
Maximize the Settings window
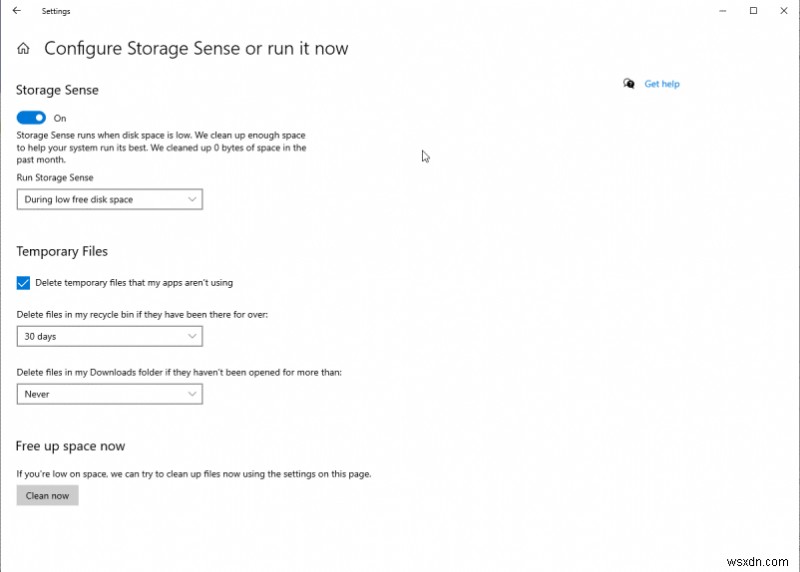[x=753, y=11]
